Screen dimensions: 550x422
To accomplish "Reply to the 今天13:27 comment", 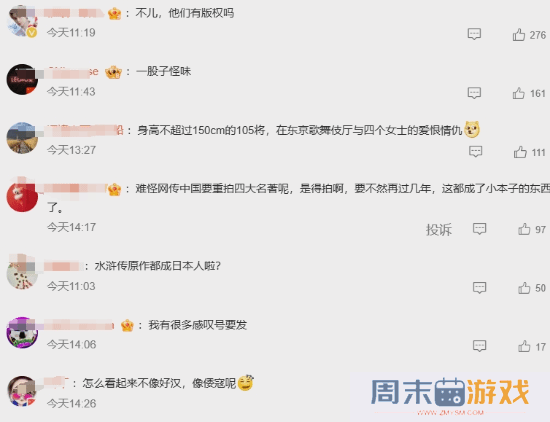I will pos(476,152).
